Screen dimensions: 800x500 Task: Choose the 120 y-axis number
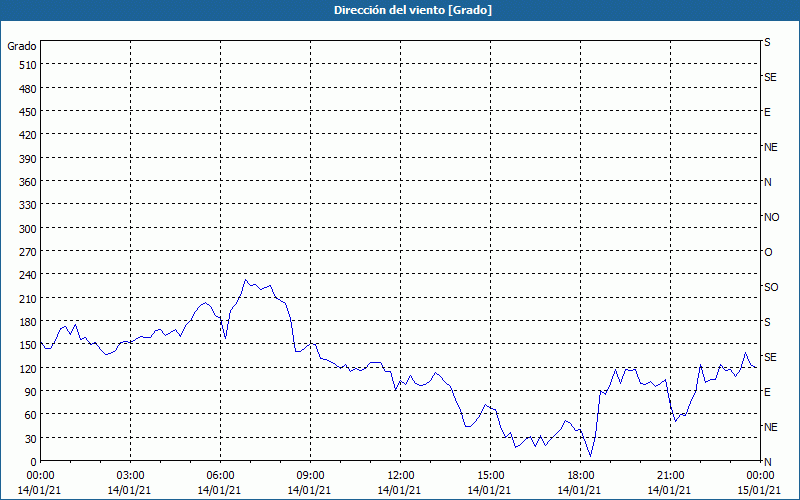click(28, 369)
